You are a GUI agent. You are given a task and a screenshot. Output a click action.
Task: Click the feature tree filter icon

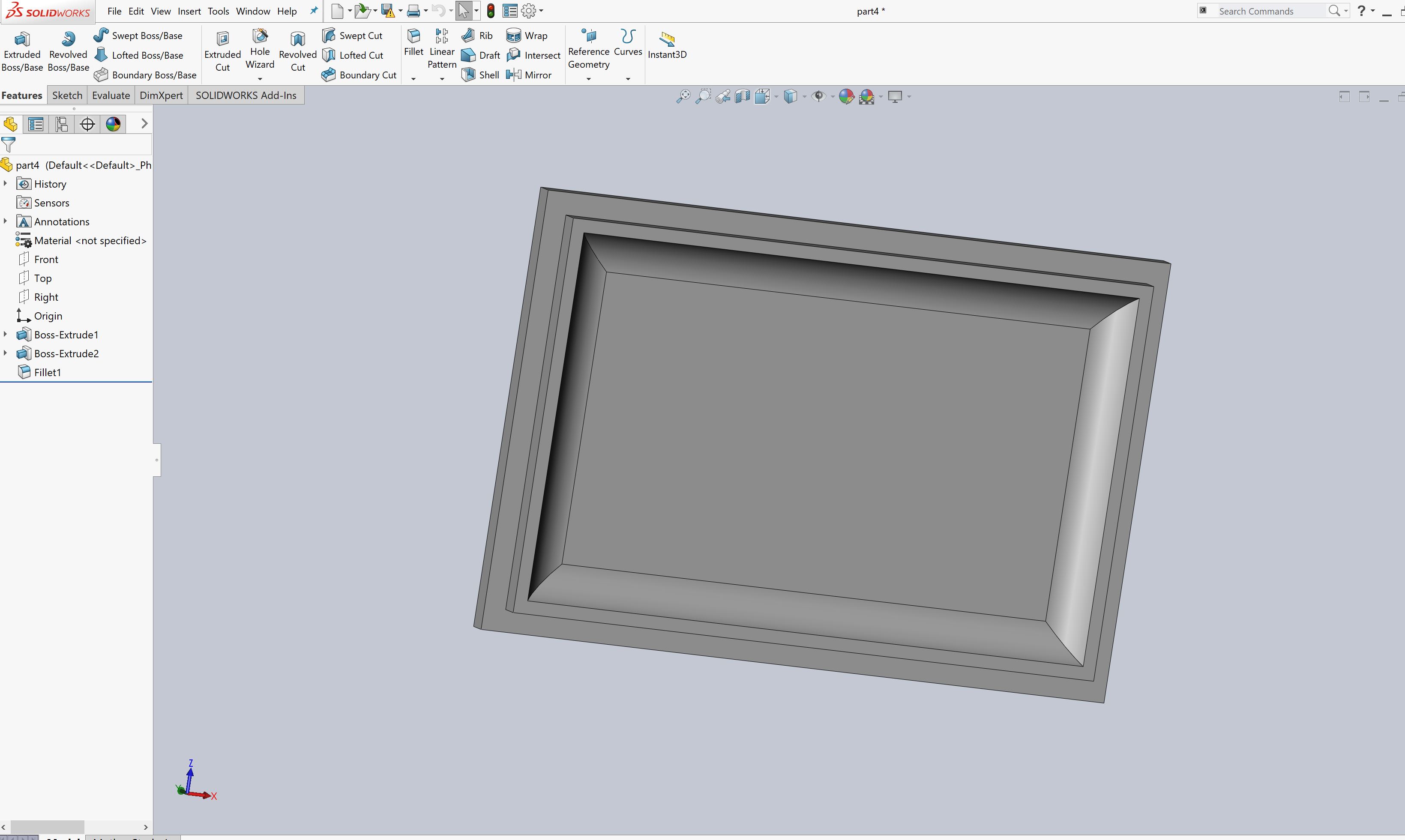[x=9, y=144]
